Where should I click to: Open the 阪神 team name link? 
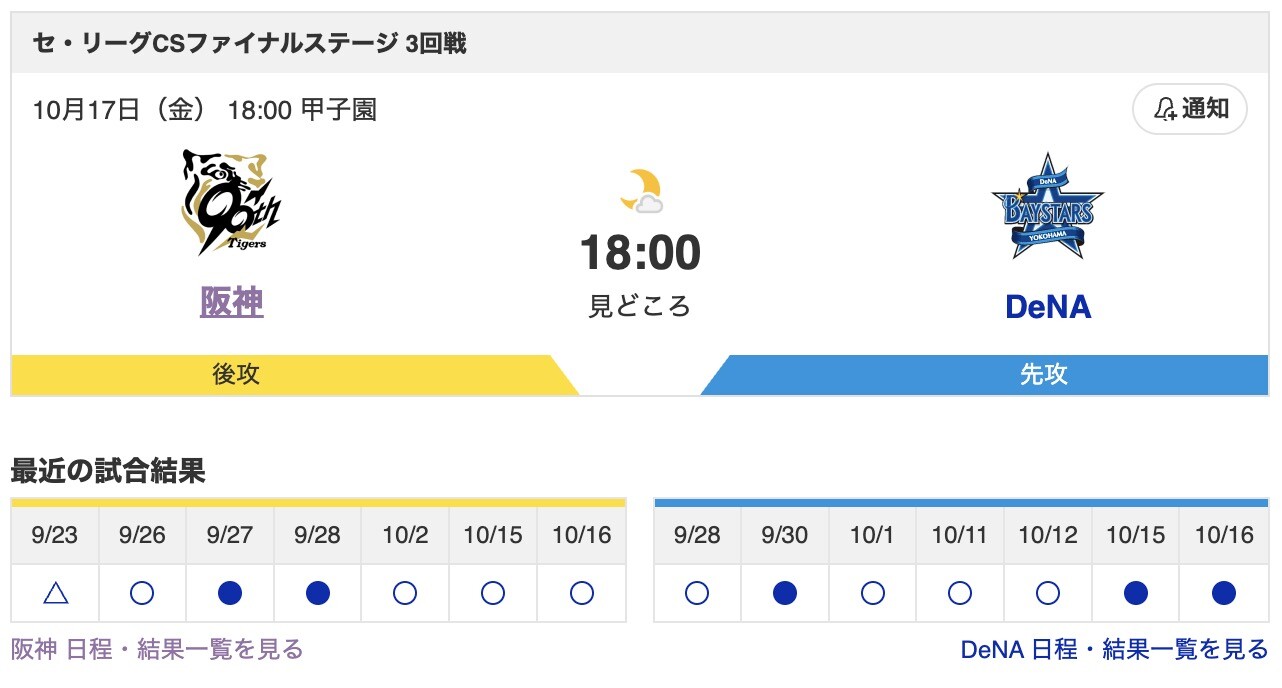point(232,302)
